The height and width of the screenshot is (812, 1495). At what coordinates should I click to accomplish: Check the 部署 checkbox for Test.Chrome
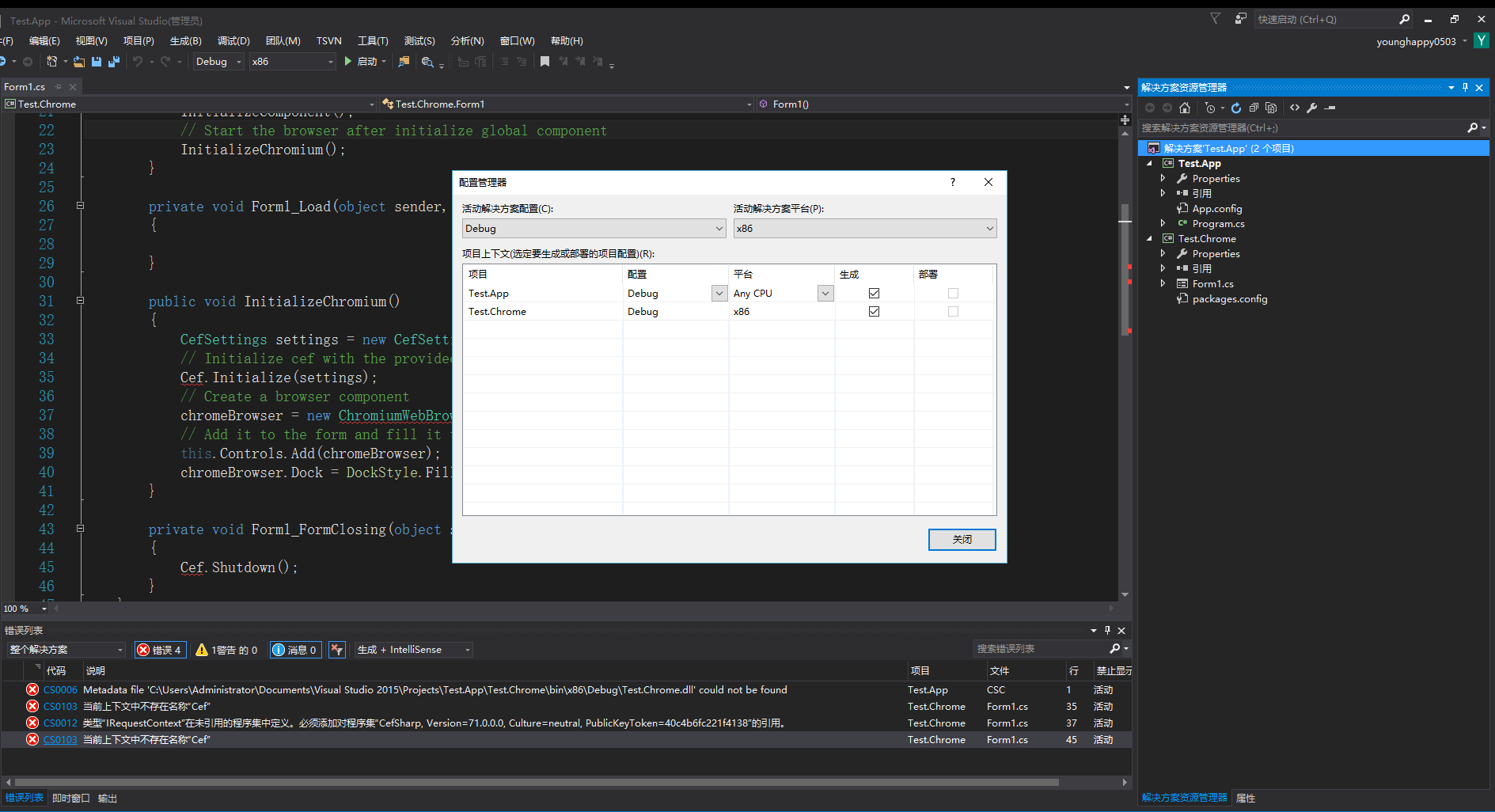(x=953, y=311)
